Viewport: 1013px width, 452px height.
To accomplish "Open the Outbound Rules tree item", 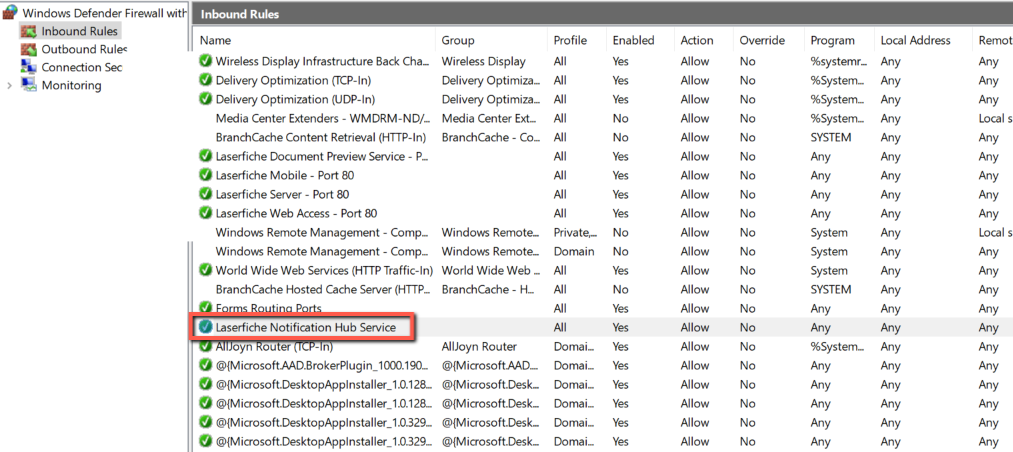I will point(83,49).
